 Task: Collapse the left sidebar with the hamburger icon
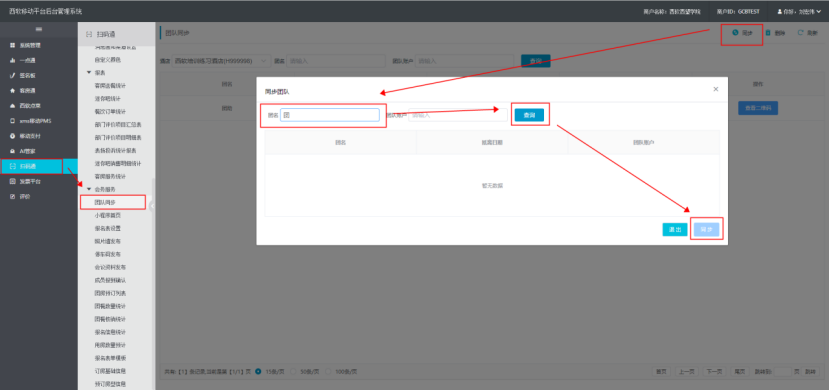point(39,29)
